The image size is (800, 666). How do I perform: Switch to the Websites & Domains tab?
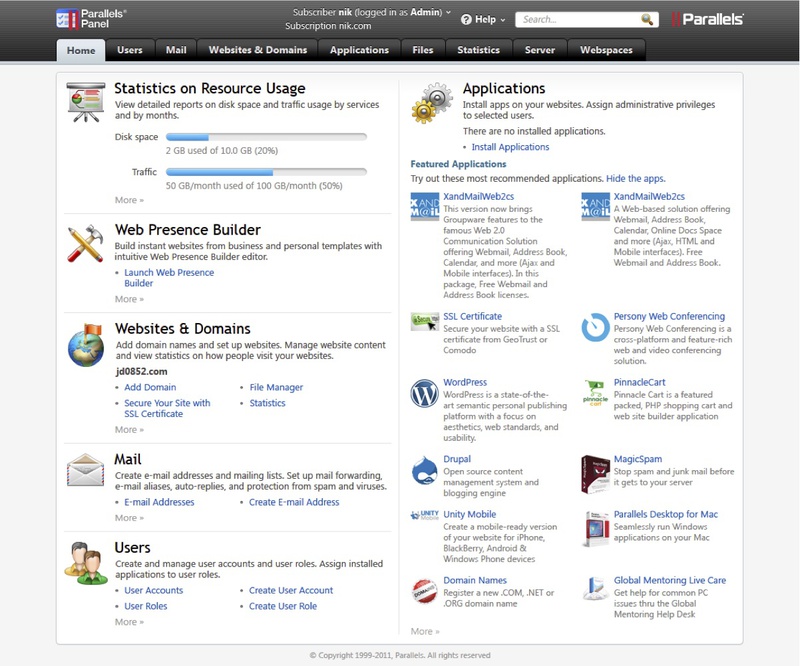(258, 50)
